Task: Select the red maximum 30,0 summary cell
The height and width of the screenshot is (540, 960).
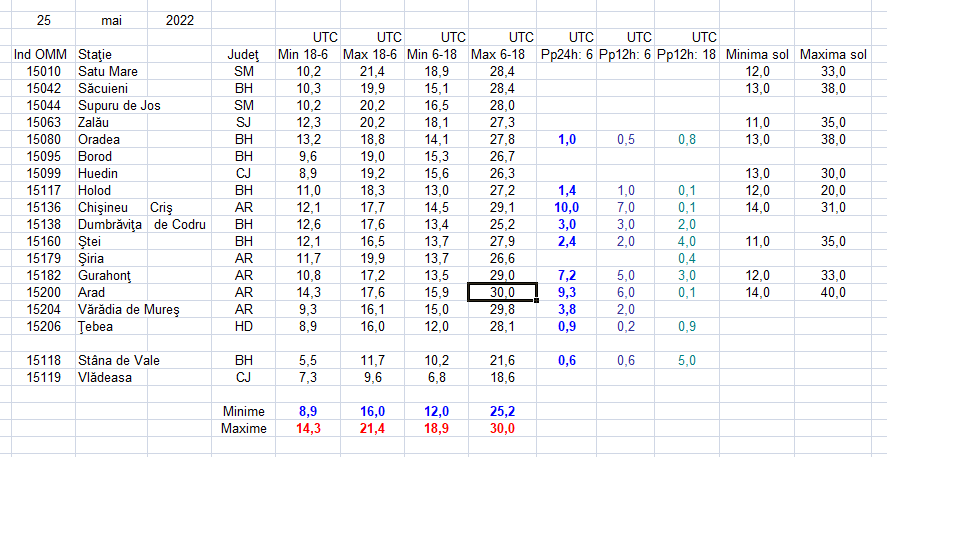Action: click(502, 429)
